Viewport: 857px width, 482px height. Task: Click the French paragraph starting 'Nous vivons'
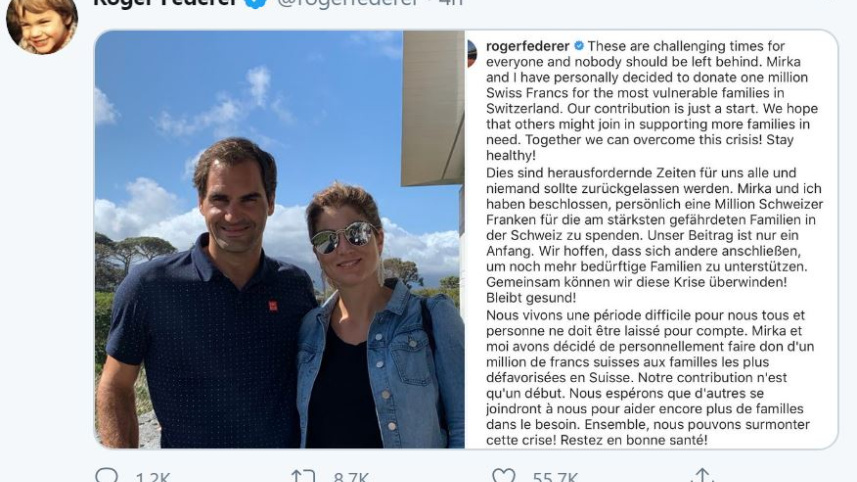tap(650, 375)
